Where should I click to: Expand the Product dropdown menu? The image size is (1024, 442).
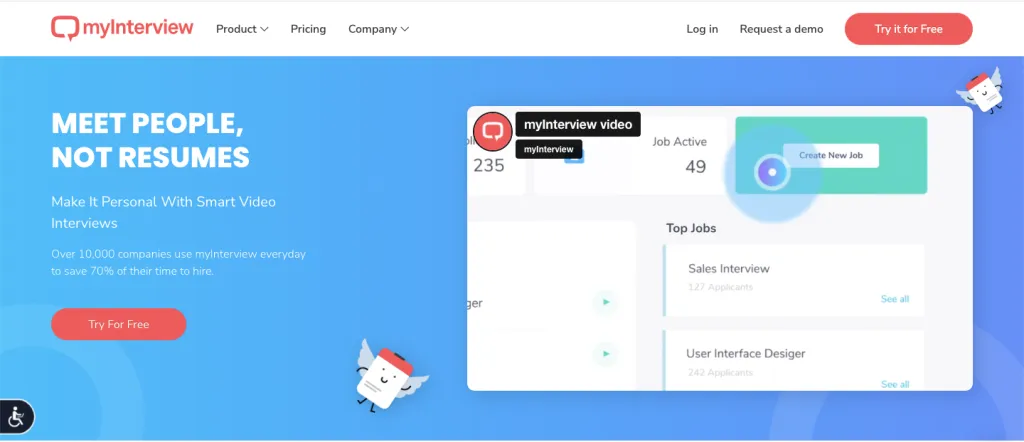coord(242,29)
